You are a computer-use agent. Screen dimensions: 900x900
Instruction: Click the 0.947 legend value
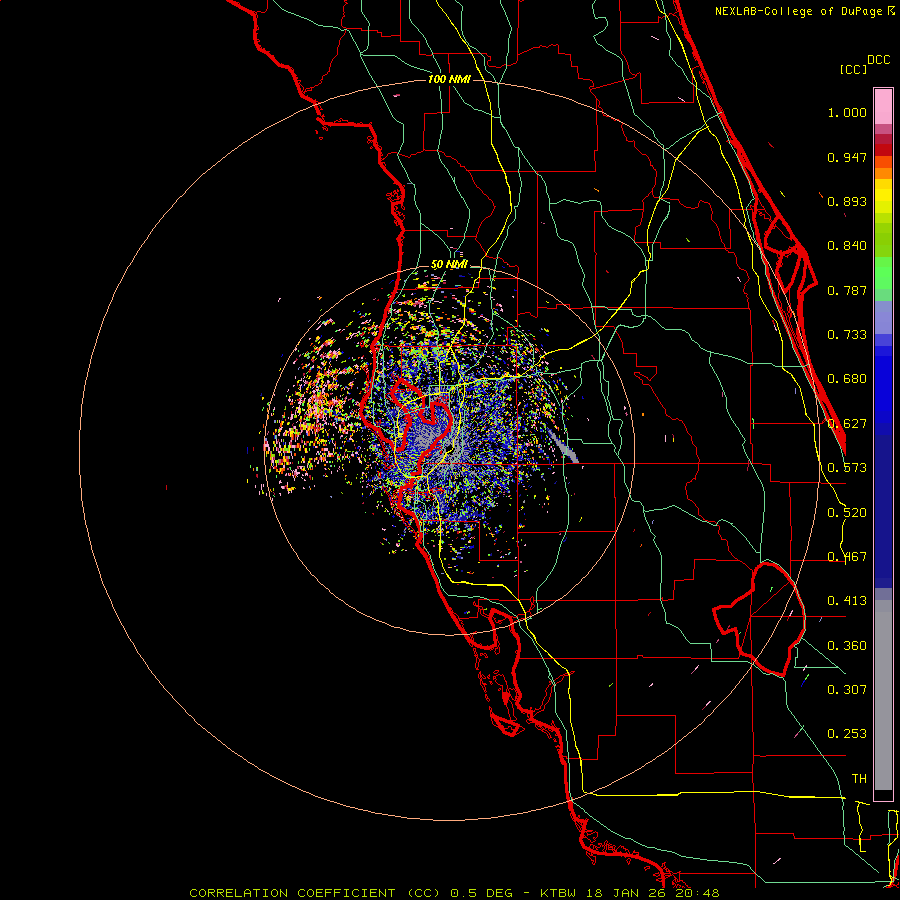point(847,158)
